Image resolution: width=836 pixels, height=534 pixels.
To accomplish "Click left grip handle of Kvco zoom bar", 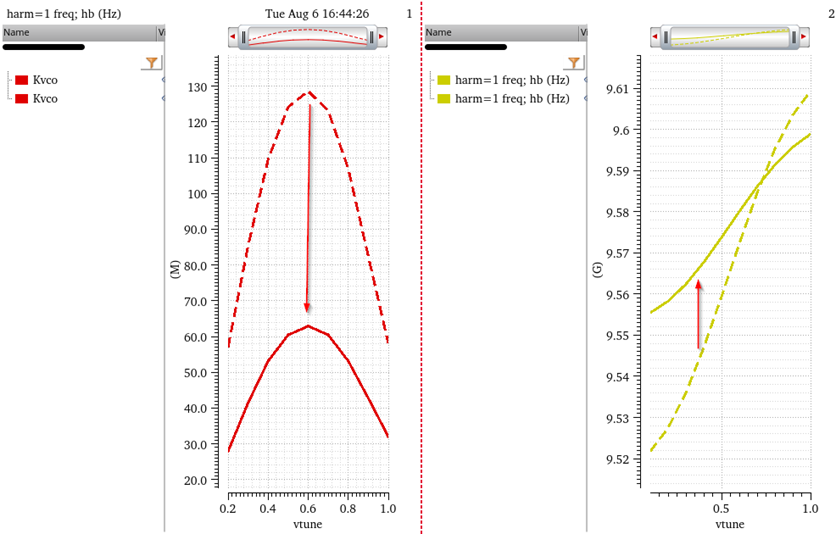I will point(244,38).
